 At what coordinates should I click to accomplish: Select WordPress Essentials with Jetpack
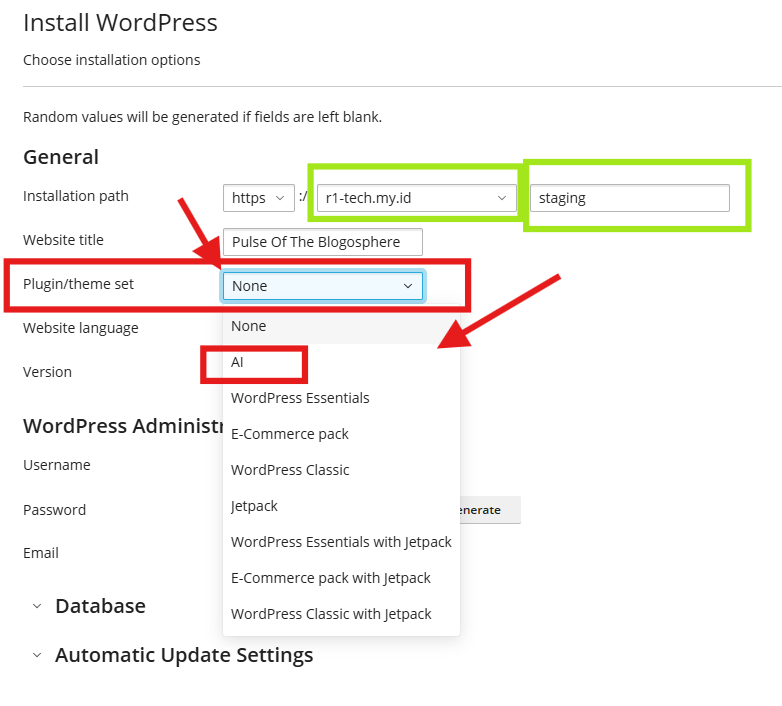(x=341, y=541)
